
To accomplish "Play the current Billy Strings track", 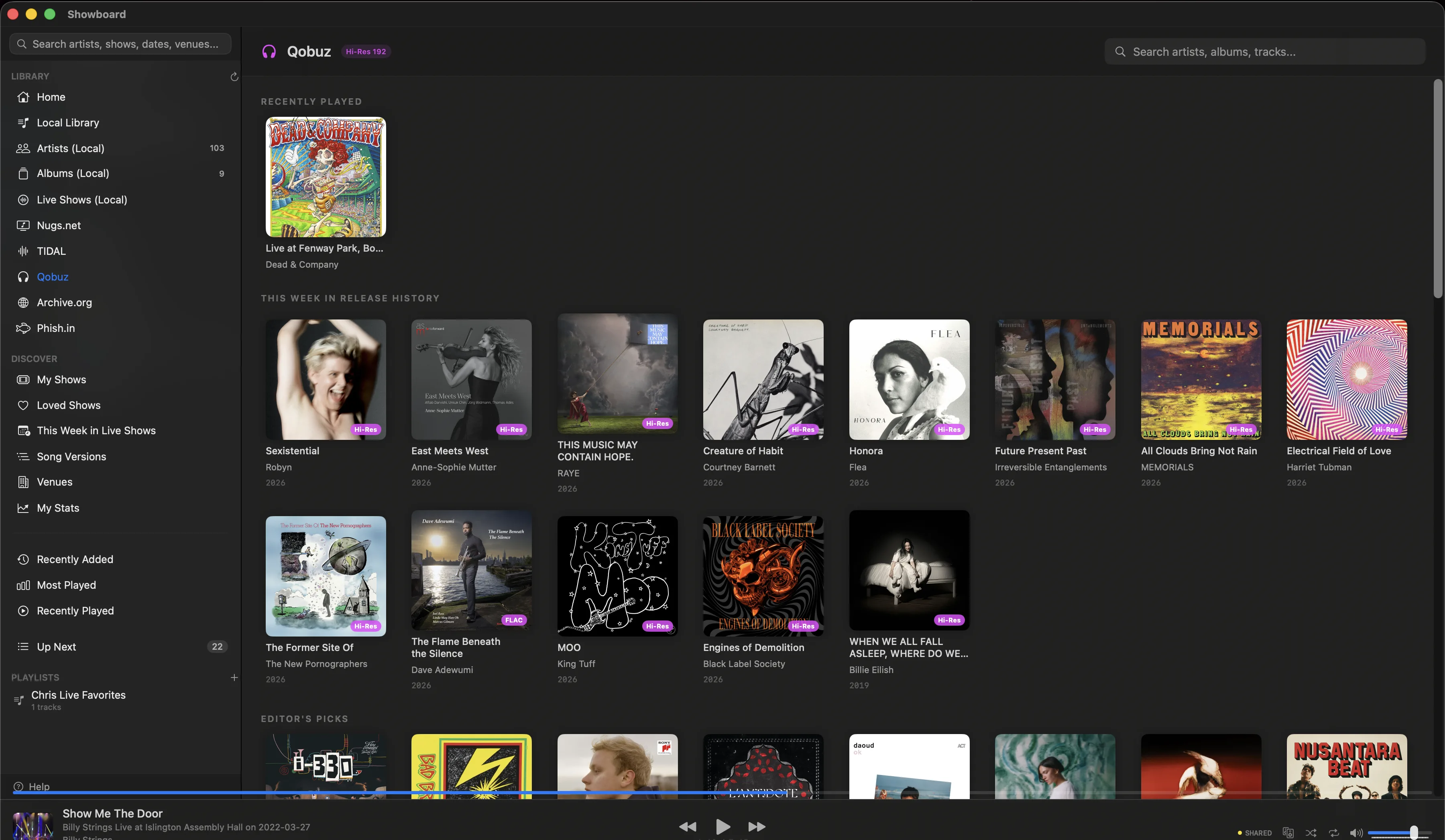I will (x=722, y=826).
